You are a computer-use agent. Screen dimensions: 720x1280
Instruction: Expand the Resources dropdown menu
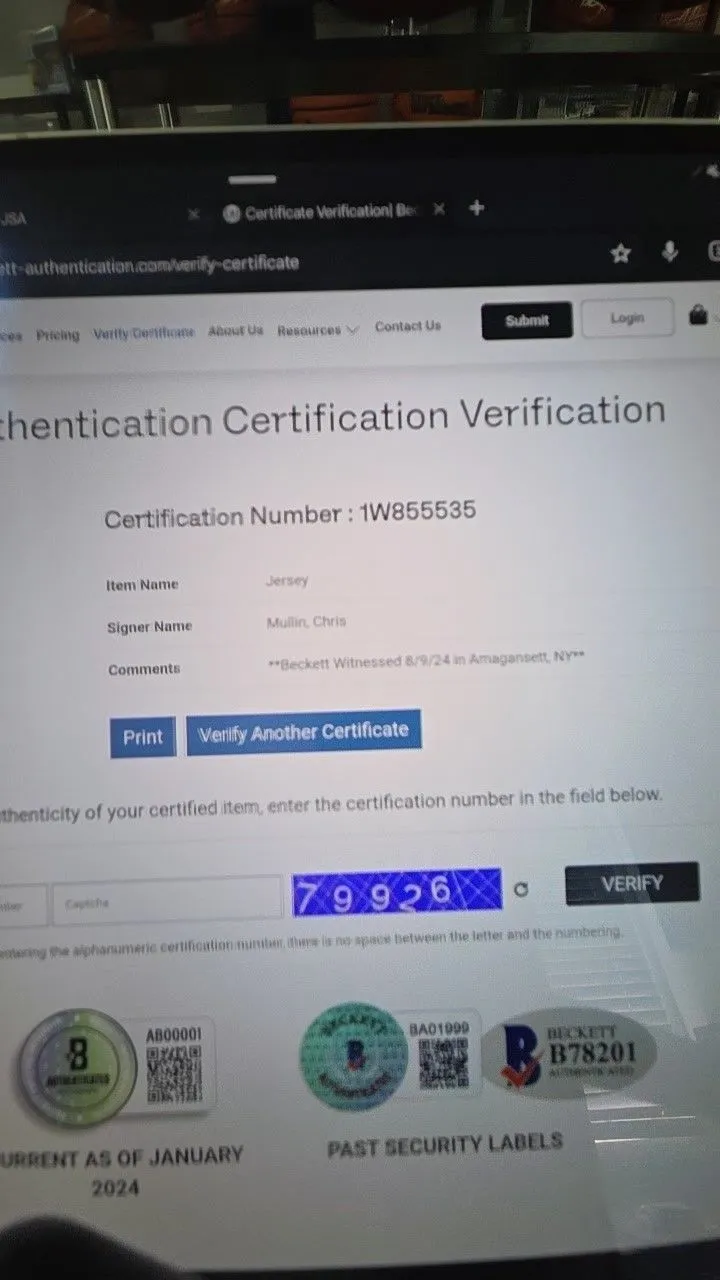coord(317,330)
